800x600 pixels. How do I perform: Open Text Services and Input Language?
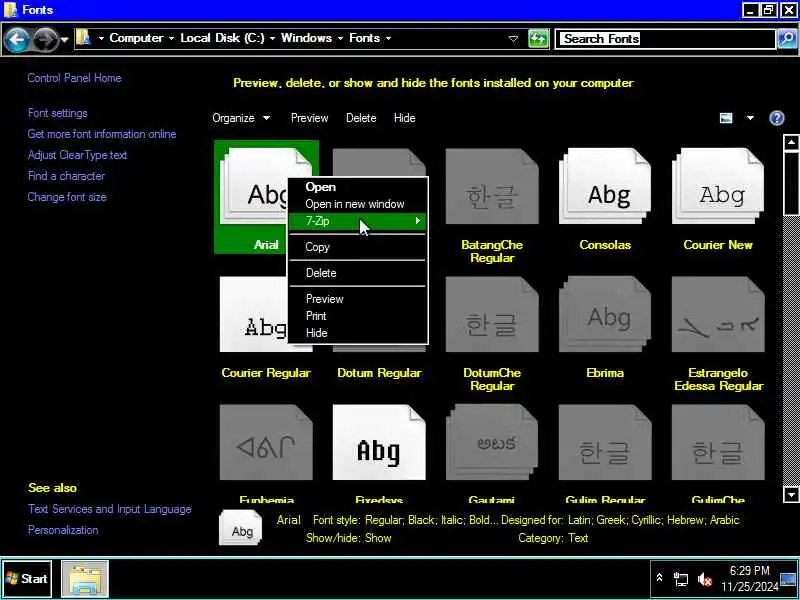110,509
